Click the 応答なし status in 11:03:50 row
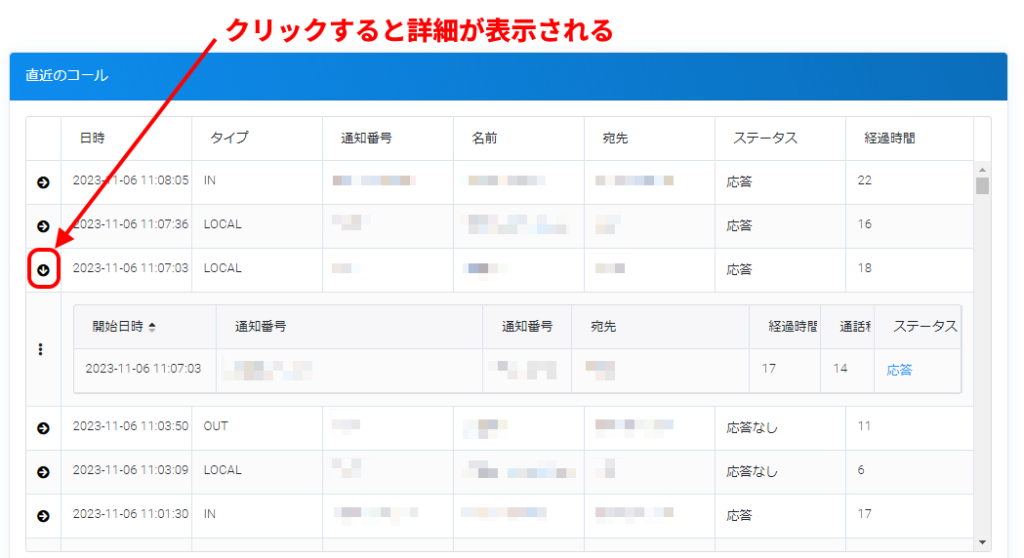Screen dimensions: 1024x558 752,427
